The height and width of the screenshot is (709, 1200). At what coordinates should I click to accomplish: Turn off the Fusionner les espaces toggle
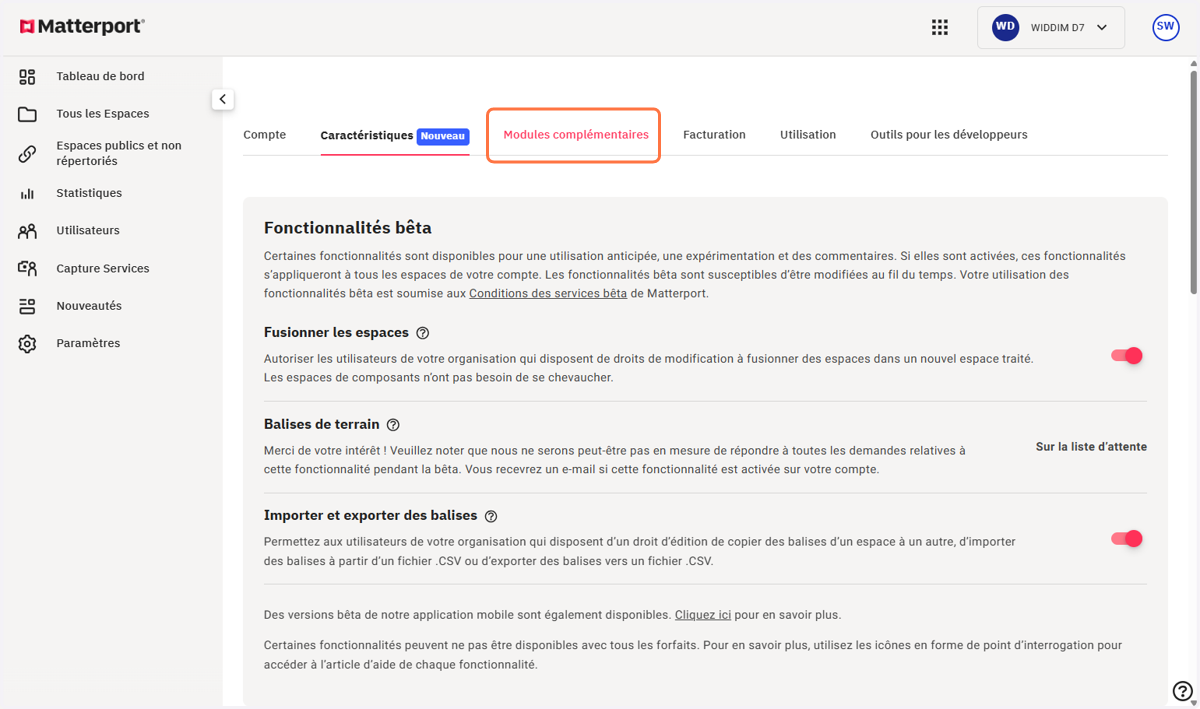(1127, 355)
